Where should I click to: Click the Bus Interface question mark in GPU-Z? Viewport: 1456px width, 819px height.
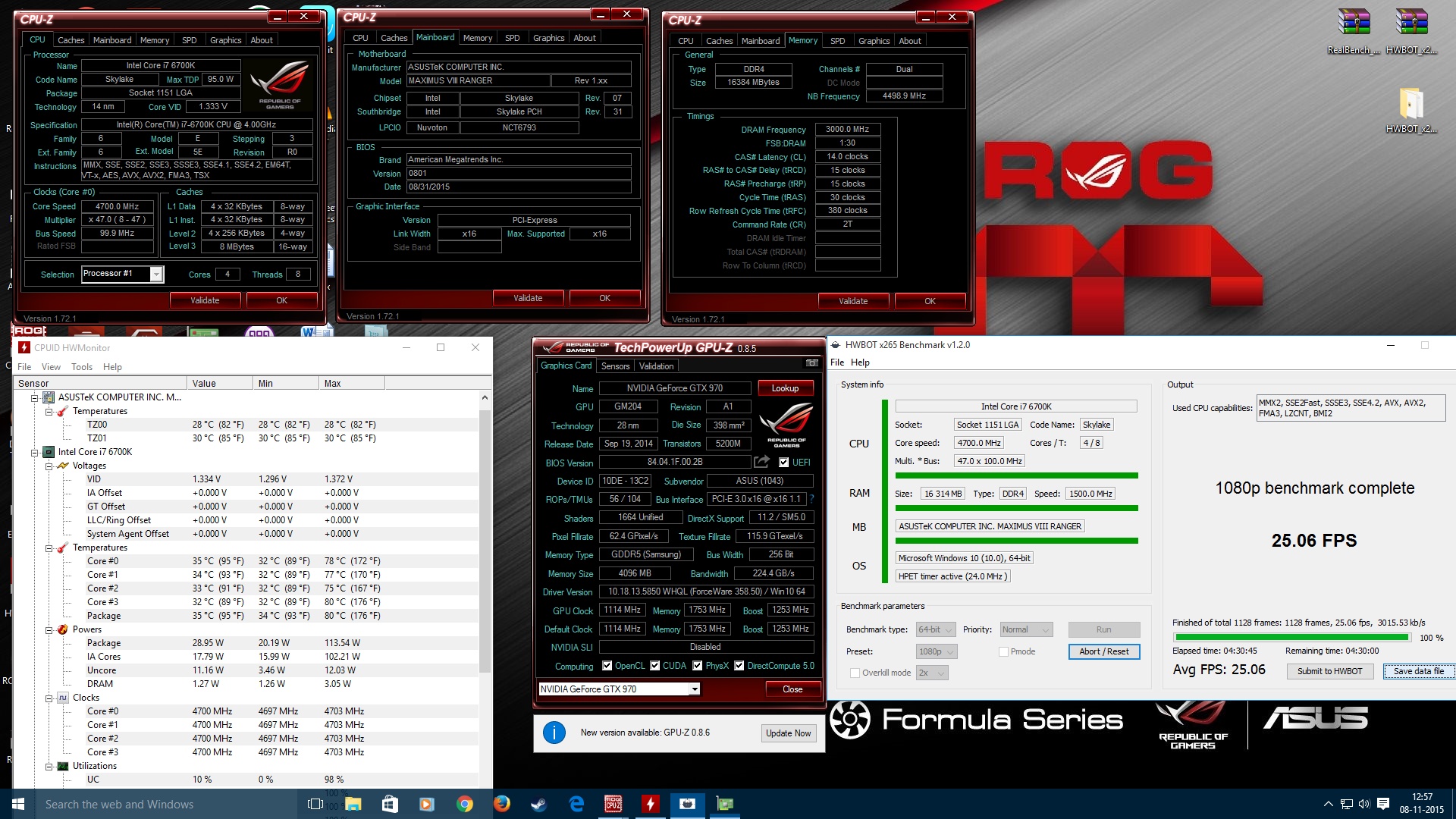tap(811, 499)
